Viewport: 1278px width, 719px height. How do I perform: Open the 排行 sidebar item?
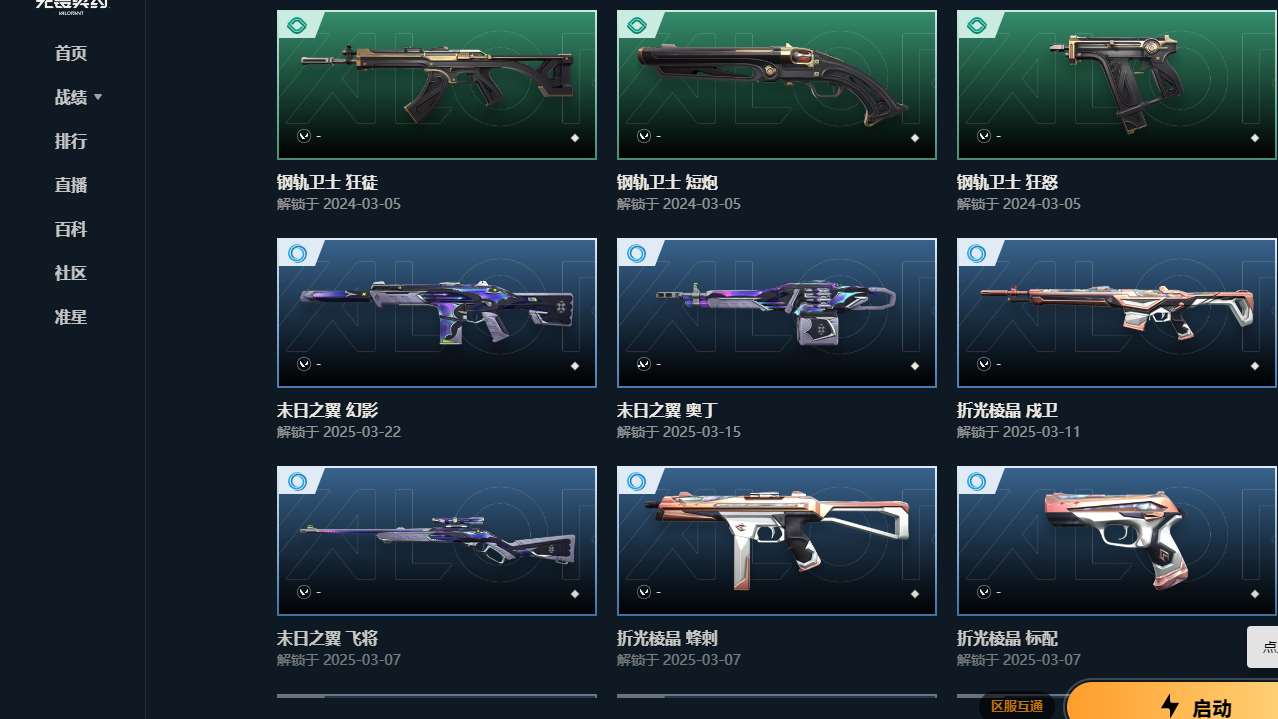click(71, 141)
